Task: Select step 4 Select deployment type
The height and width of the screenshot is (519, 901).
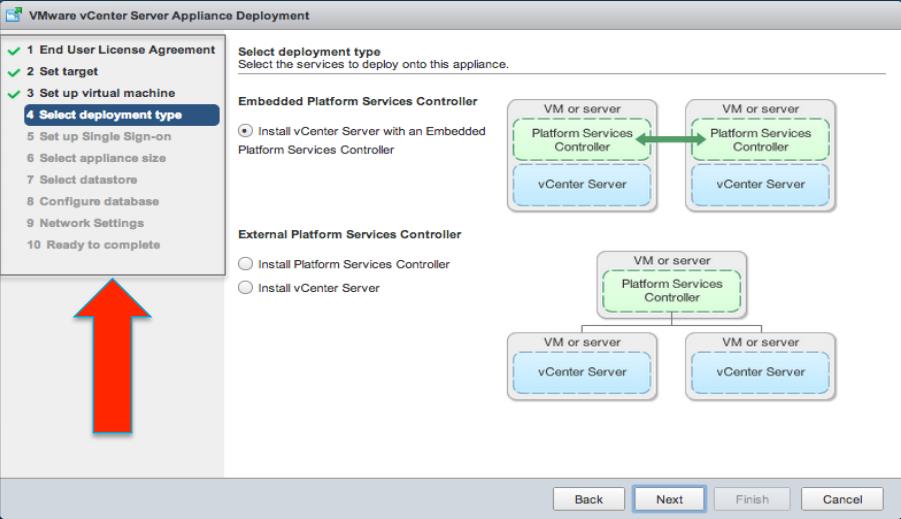Action: [x=122, y=115]
